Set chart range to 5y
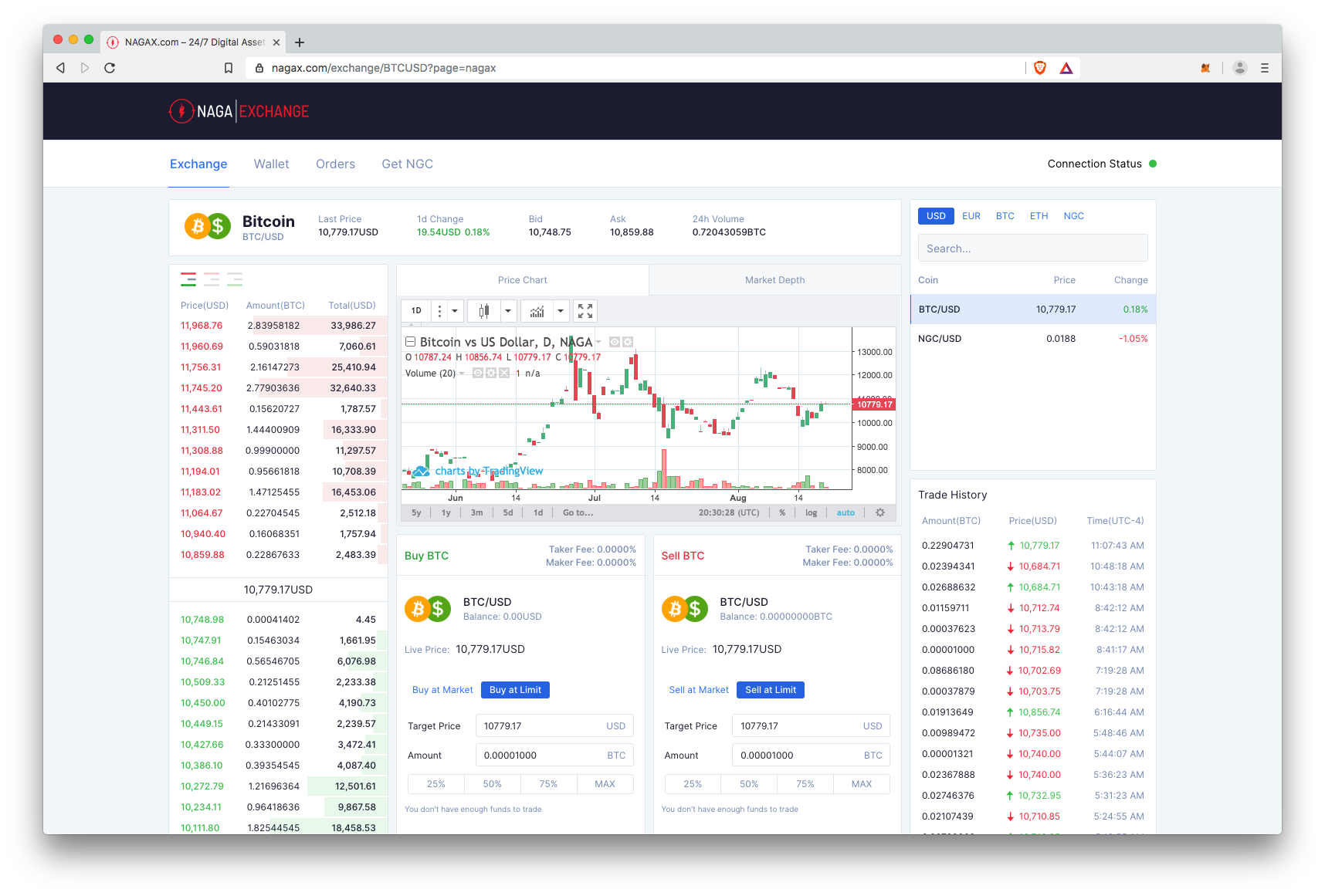This screenshot has width=1325, height=896. click(x=416, y=512)
